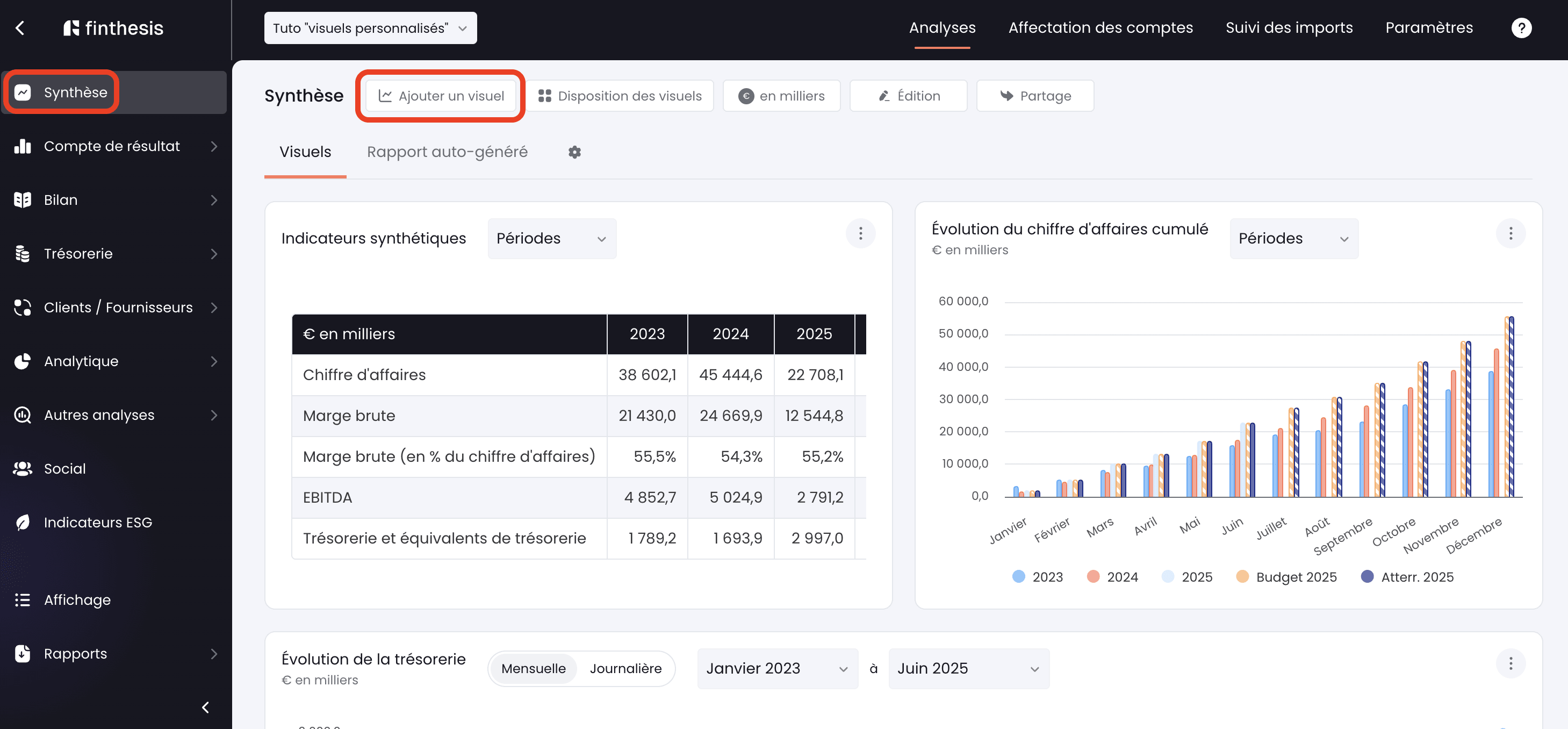The width and height of the screenshot is (1568, 729).
Task: Click the share arrow icon in Partage
Action: 1007,96
